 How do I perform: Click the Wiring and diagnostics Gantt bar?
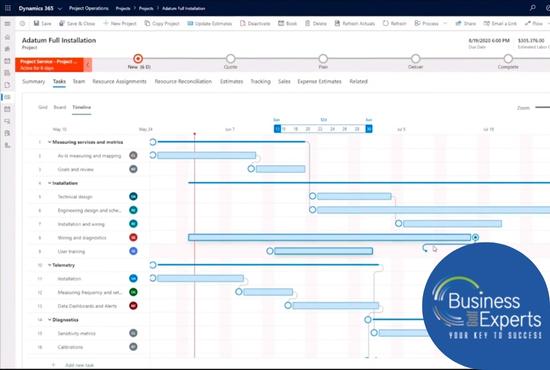tap(329, 237)
